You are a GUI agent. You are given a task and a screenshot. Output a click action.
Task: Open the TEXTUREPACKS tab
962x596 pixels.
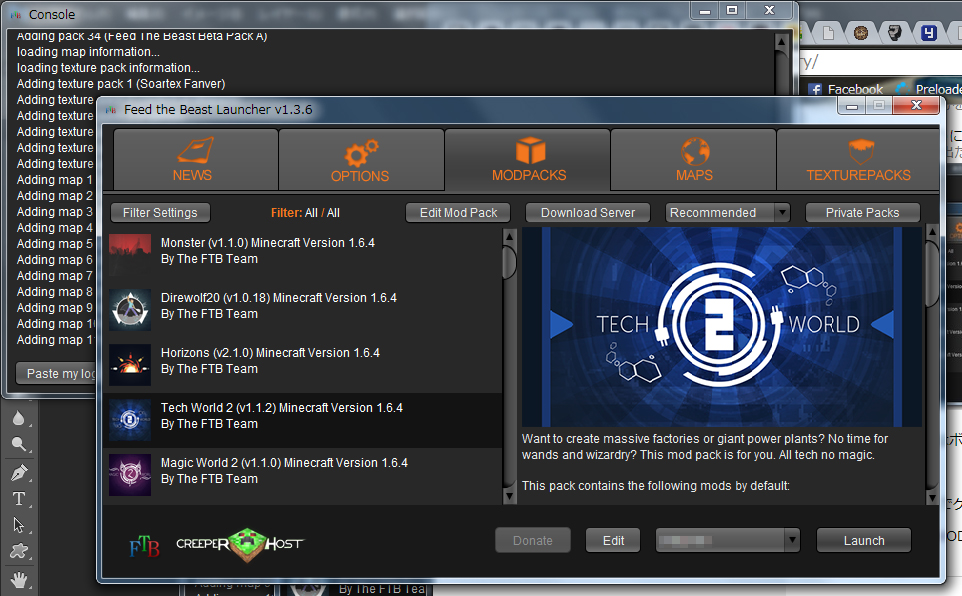(858, 160)
